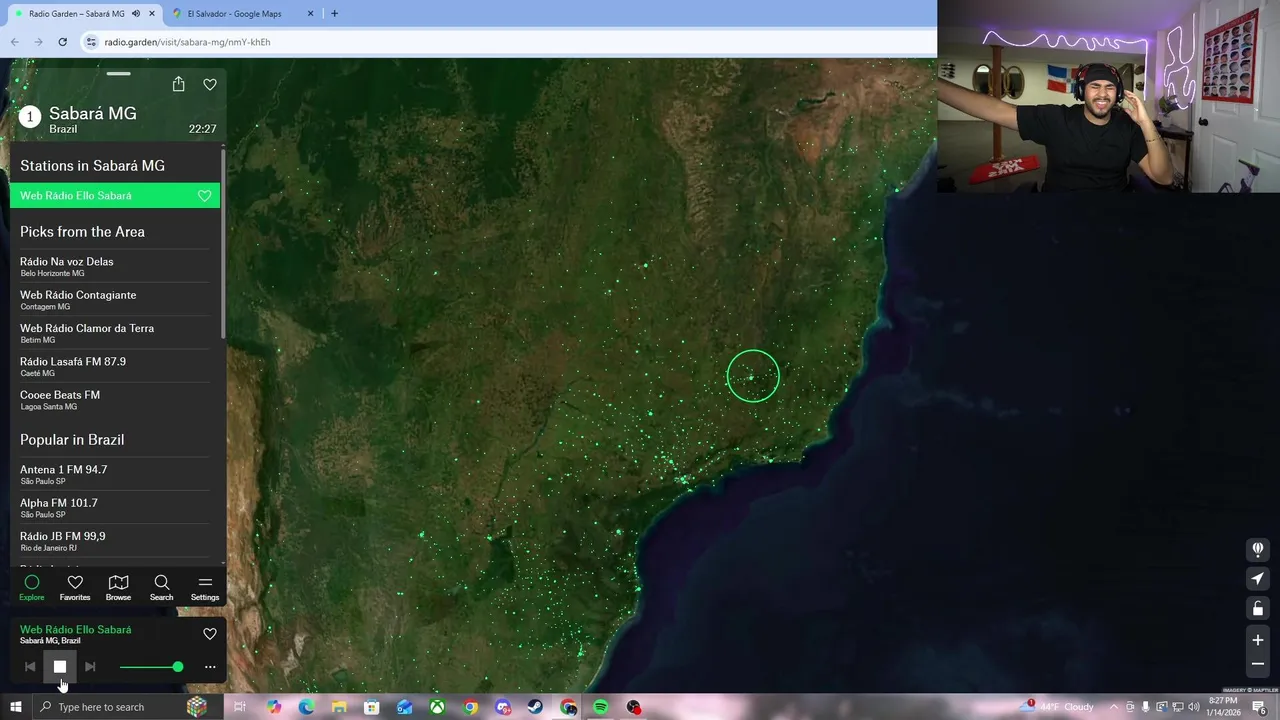Click the station list scrollbar
1280x720 pixels.
pos(223,245)
